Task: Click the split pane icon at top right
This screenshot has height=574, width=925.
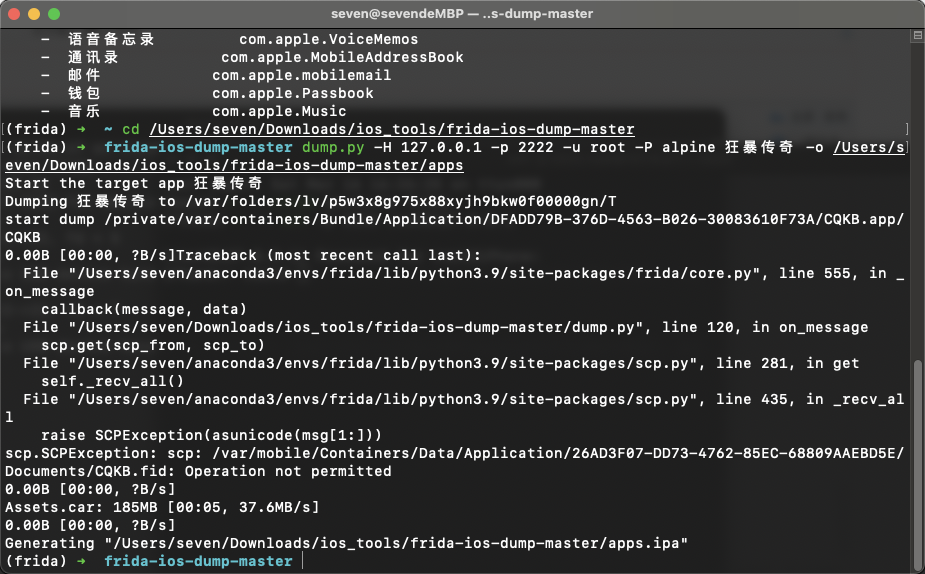Action: (x=917, y=35)
